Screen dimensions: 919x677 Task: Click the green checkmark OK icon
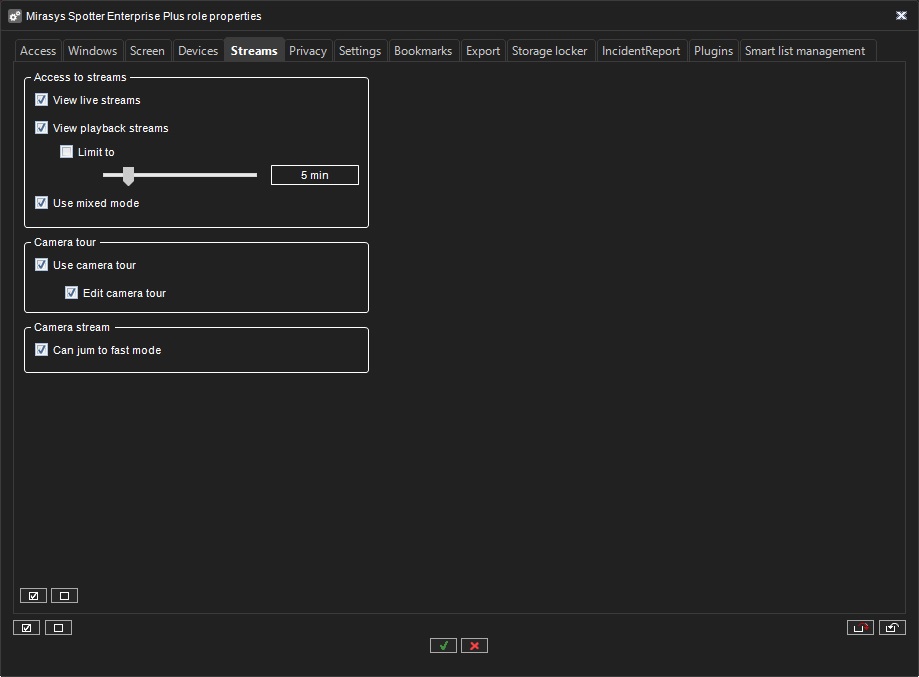pos(443,646)
